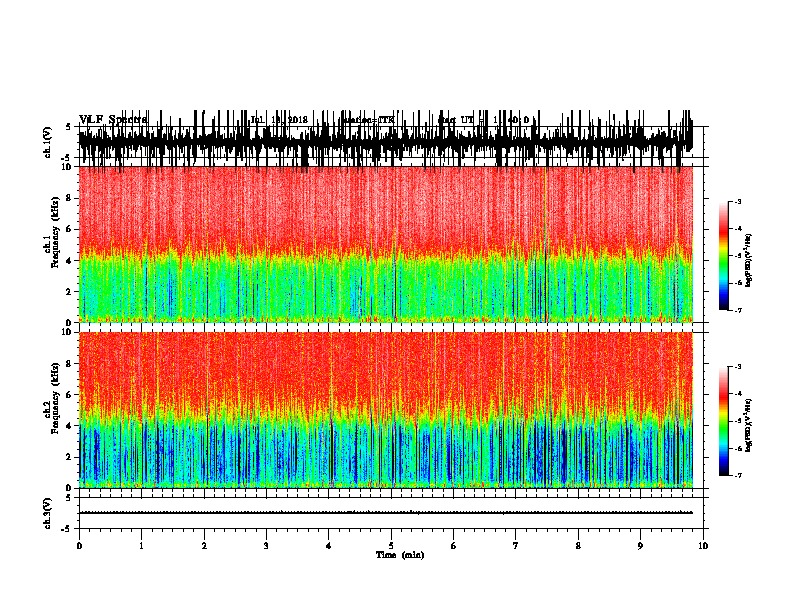Click the ch.1 frequency tick label 4
This screenshot has height=612, width=792.
pyautogui.click(x=69, y=261)
